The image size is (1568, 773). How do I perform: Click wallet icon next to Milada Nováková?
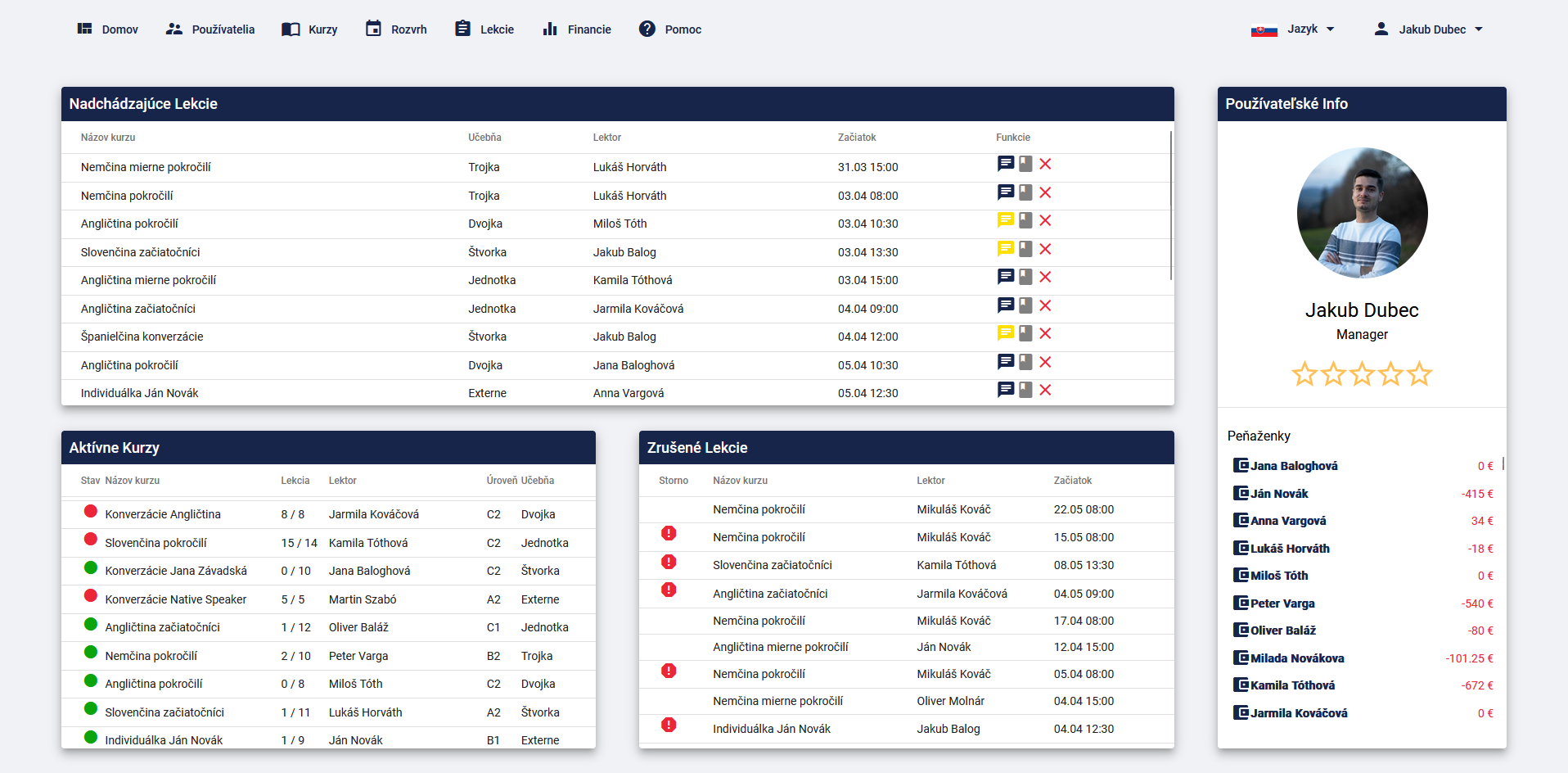click(1241, 658)
